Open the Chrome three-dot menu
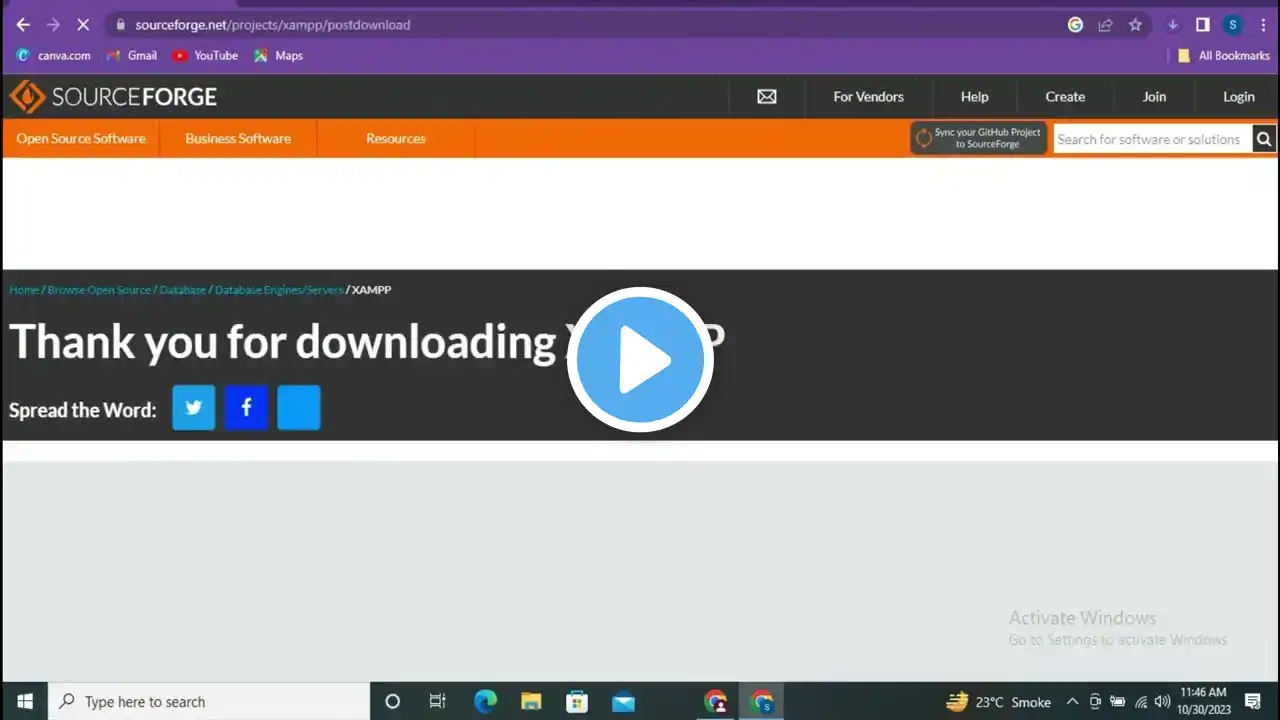The height and width of the screenshot is (720, 1280). (1263, 25)
